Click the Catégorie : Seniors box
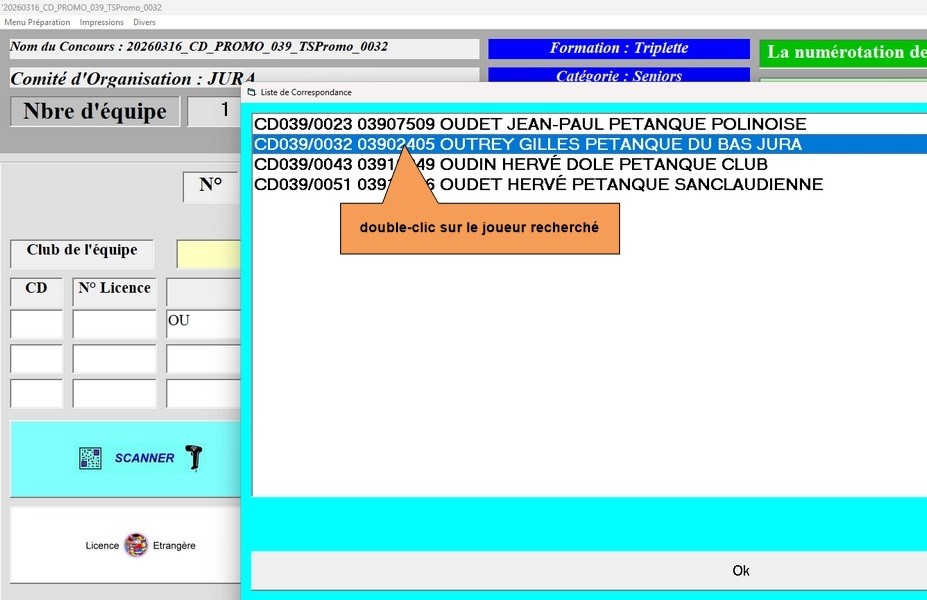The height and width of the screenshot is (600, 927). [618, 75]
